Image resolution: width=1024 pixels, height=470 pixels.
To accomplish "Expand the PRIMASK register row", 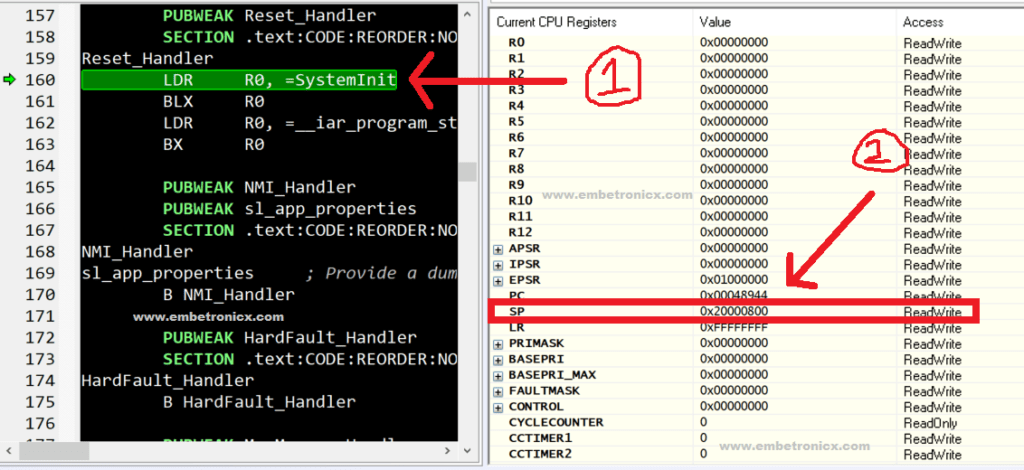I will [x=498, y=344].
